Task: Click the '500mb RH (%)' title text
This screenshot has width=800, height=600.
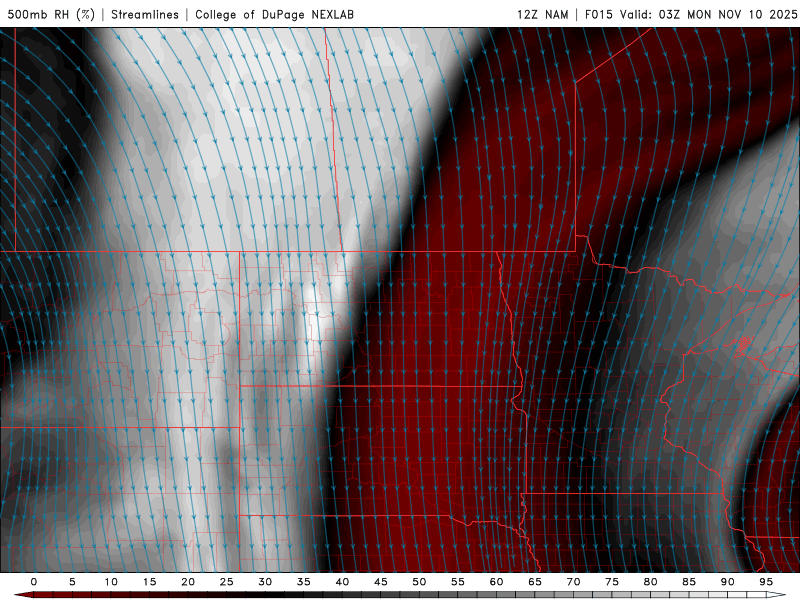Action: pyautogui.click(x=51, y=14)
